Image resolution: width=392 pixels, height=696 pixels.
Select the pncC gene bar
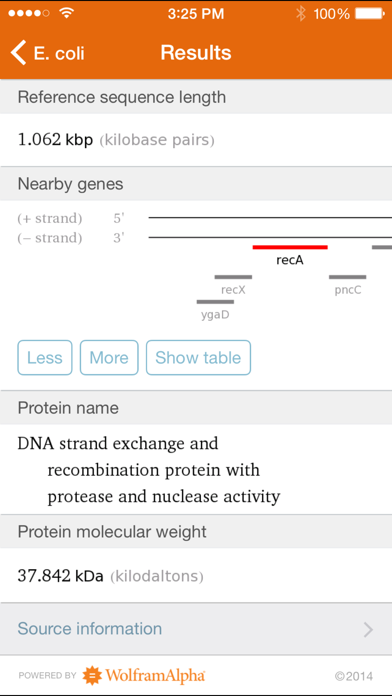(348, 277)
